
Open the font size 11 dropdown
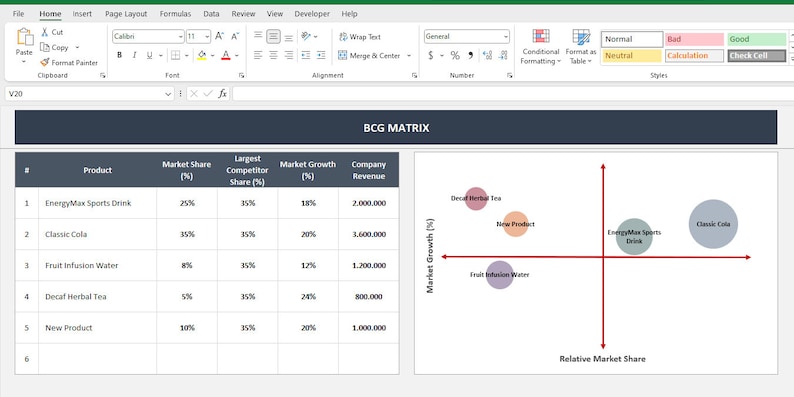[207, 36]
